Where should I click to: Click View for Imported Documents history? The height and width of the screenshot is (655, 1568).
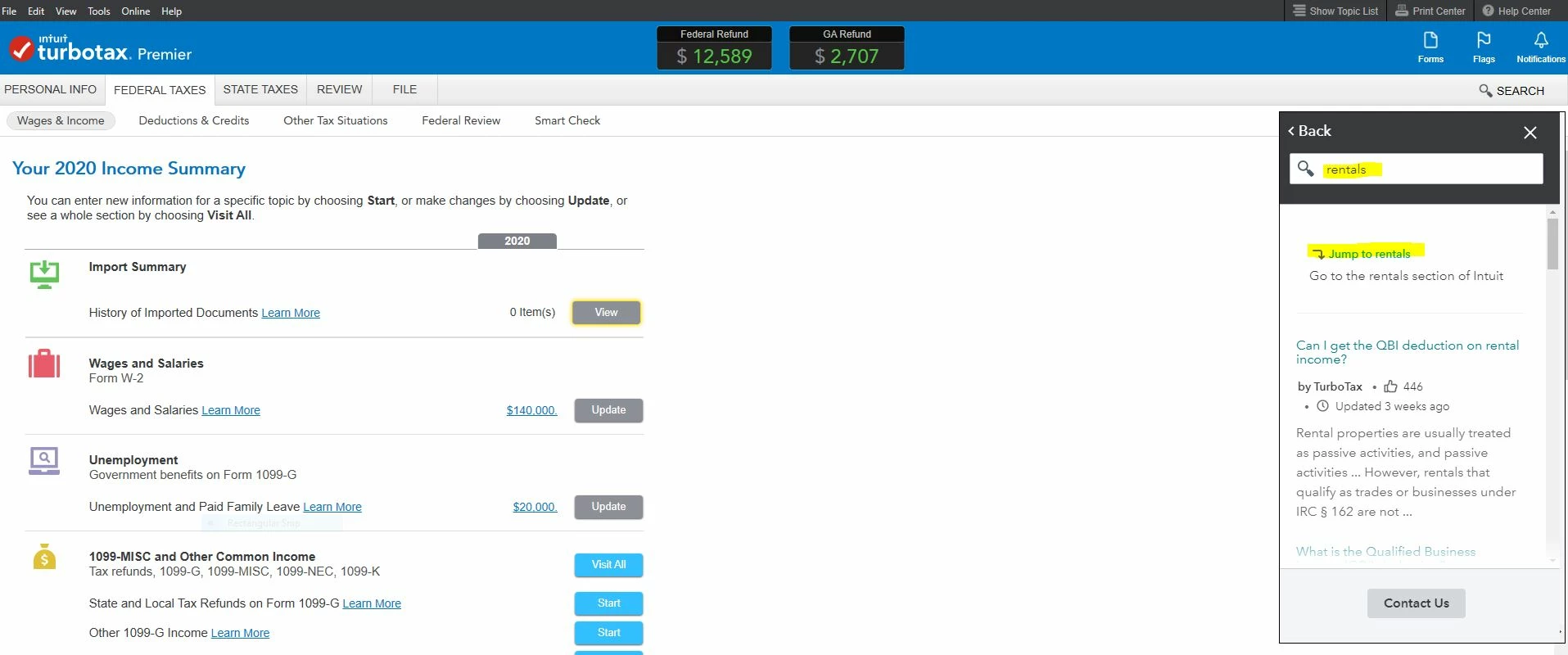(x=606, y=312)
